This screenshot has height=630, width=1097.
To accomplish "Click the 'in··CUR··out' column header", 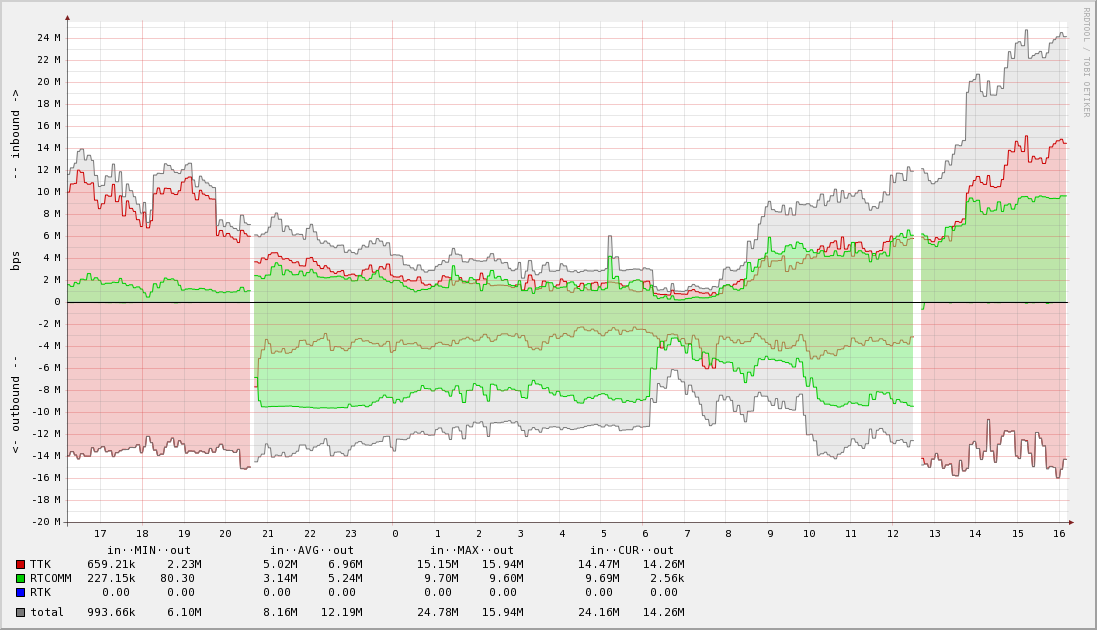I will point(631,550).
